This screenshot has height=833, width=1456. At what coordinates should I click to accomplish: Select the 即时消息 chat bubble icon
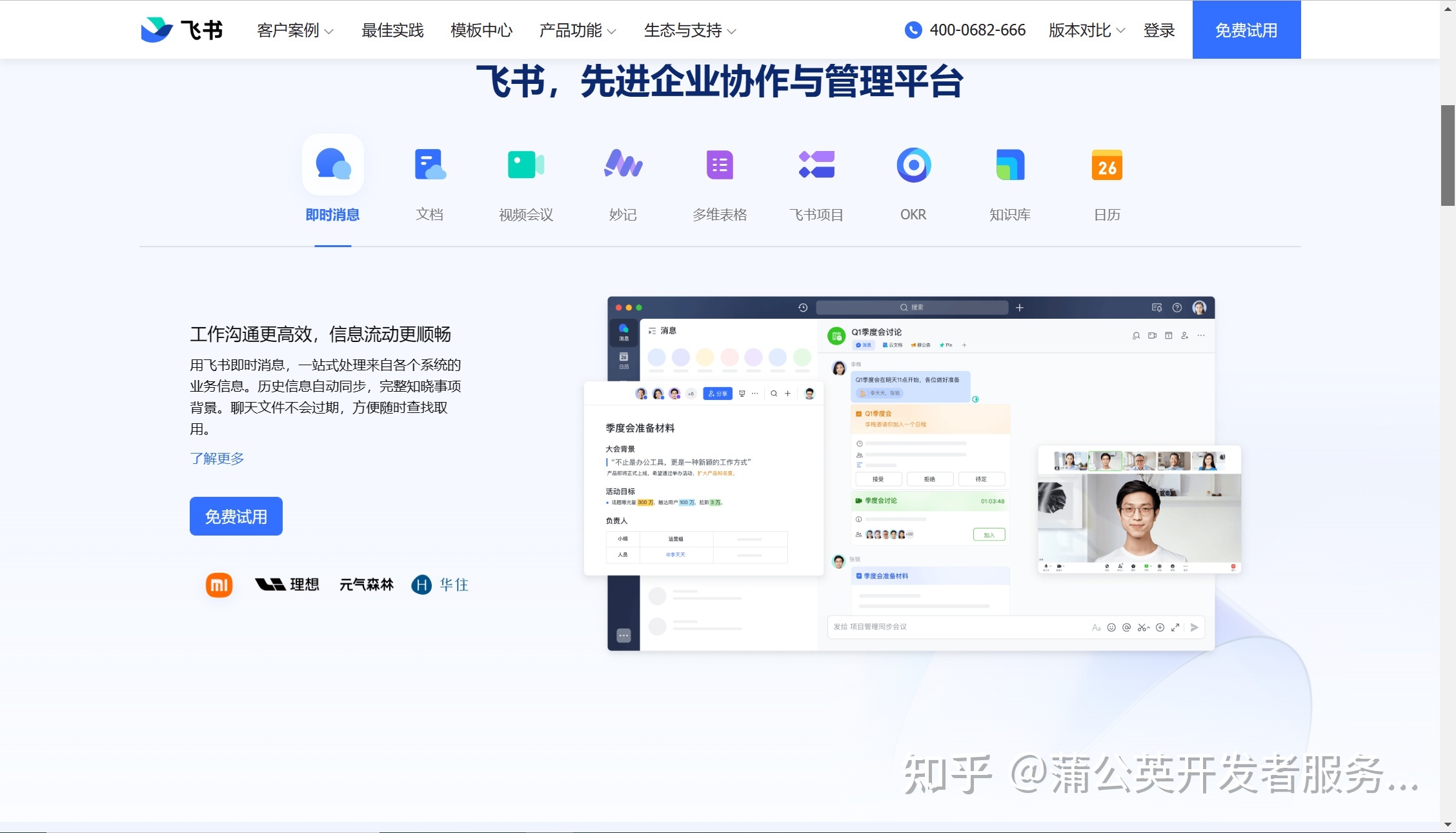tap(333, 165)
